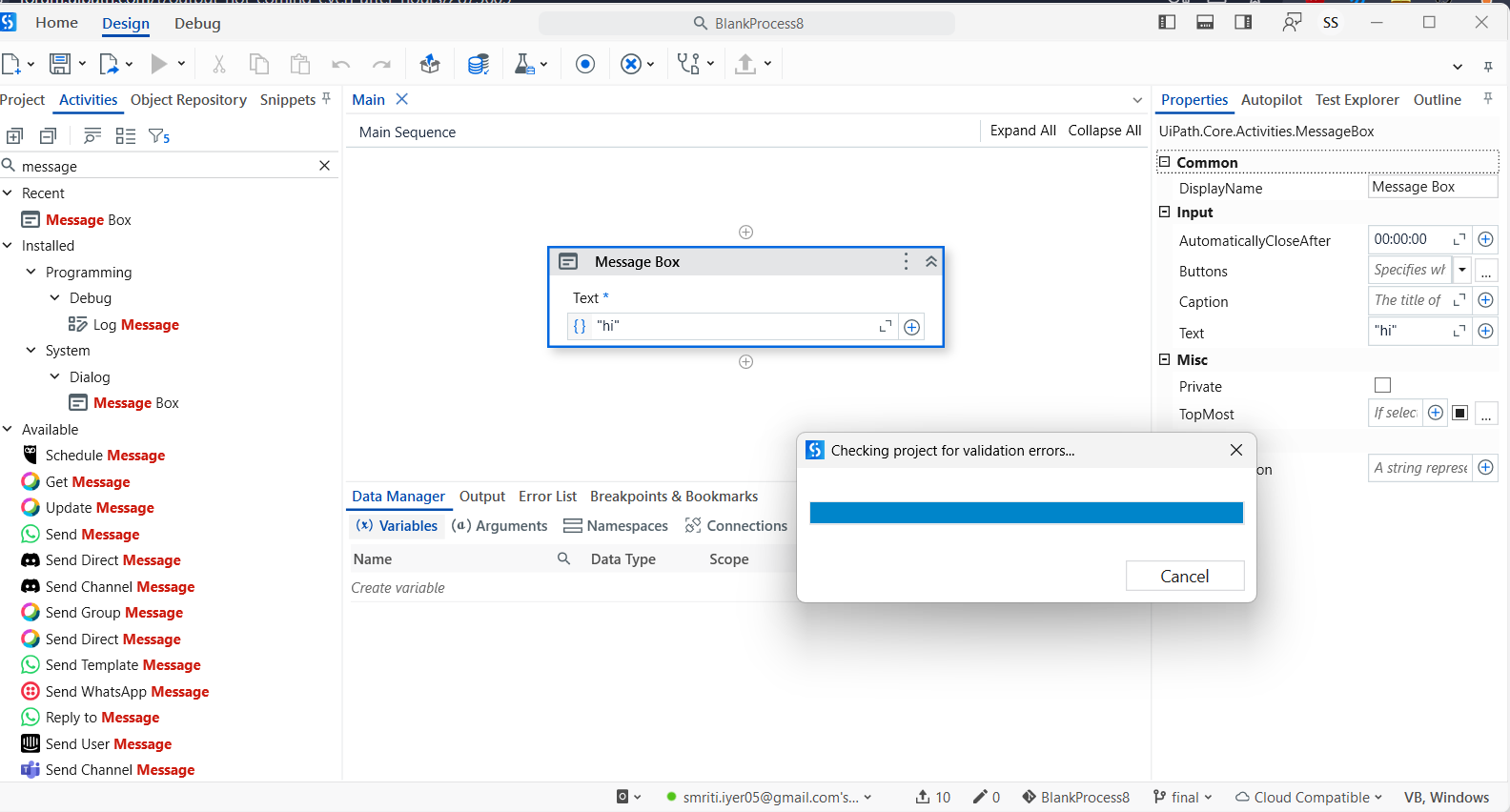
Task: Toggle the right panel layout icon
Action: click(1243, 22)
